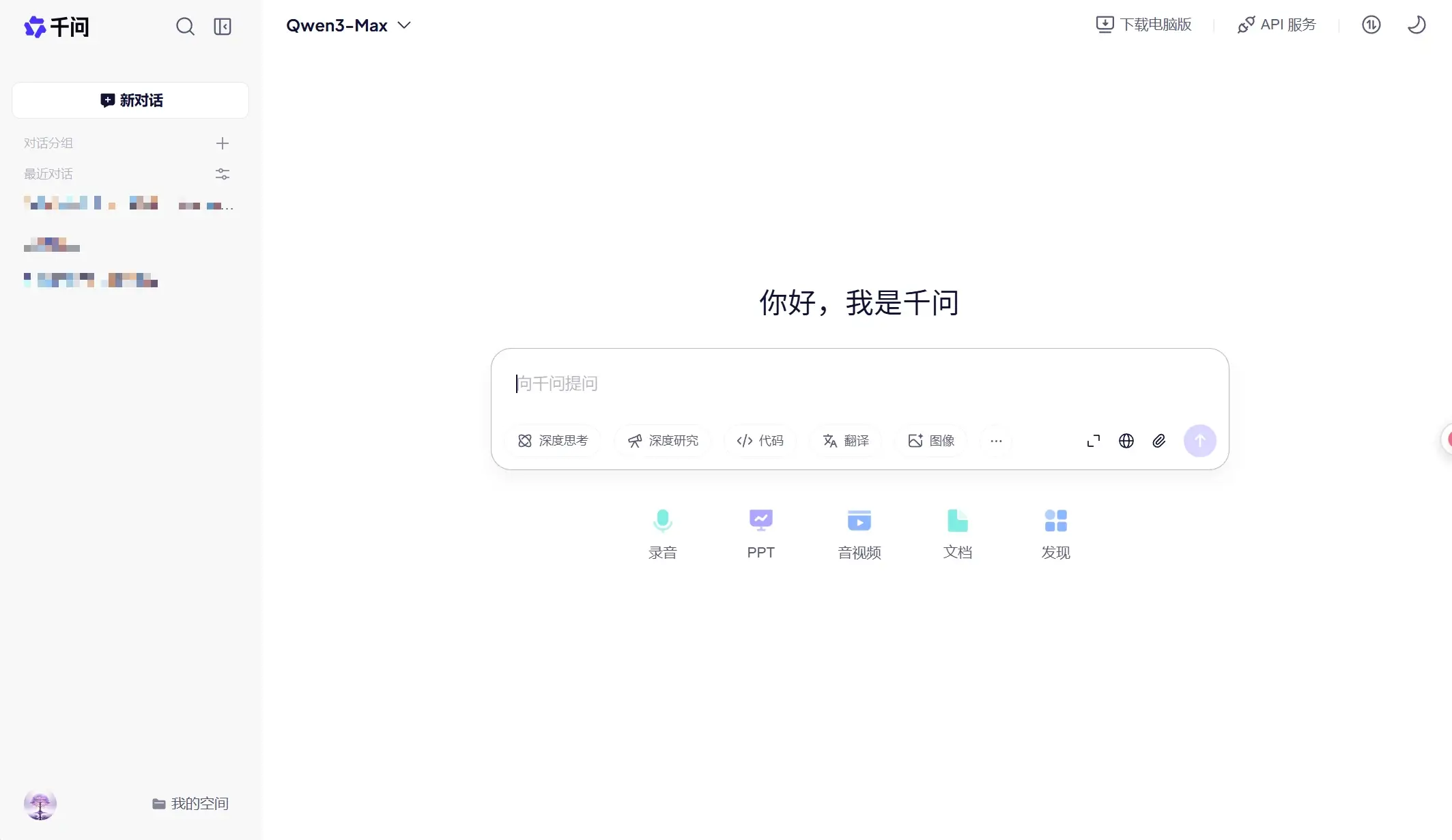The image size is (1452, 840).
Task: Click the attach file paperclip icon
Action: [1159, 441]
